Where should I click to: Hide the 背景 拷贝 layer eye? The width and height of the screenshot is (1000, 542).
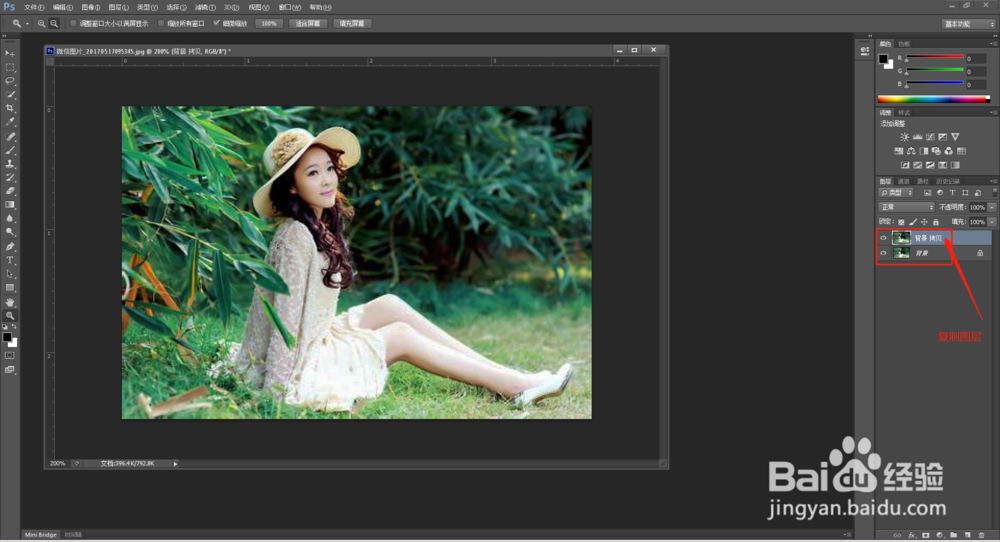click(x=883, y=238)
